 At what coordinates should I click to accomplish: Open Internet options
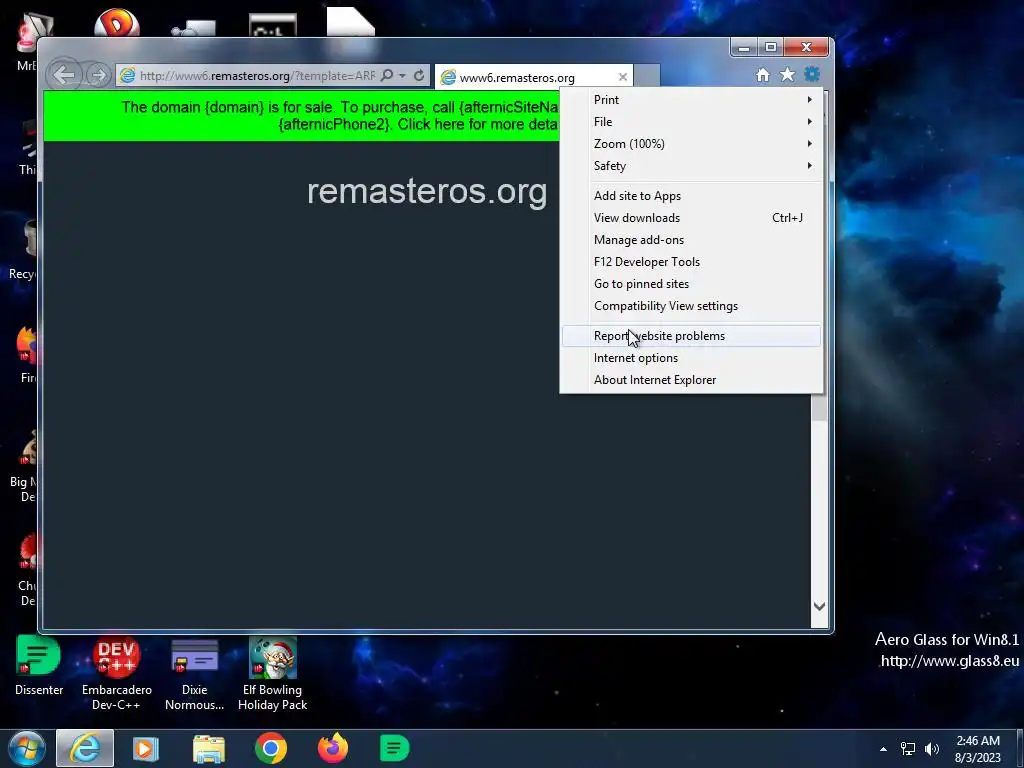[692, 358]
